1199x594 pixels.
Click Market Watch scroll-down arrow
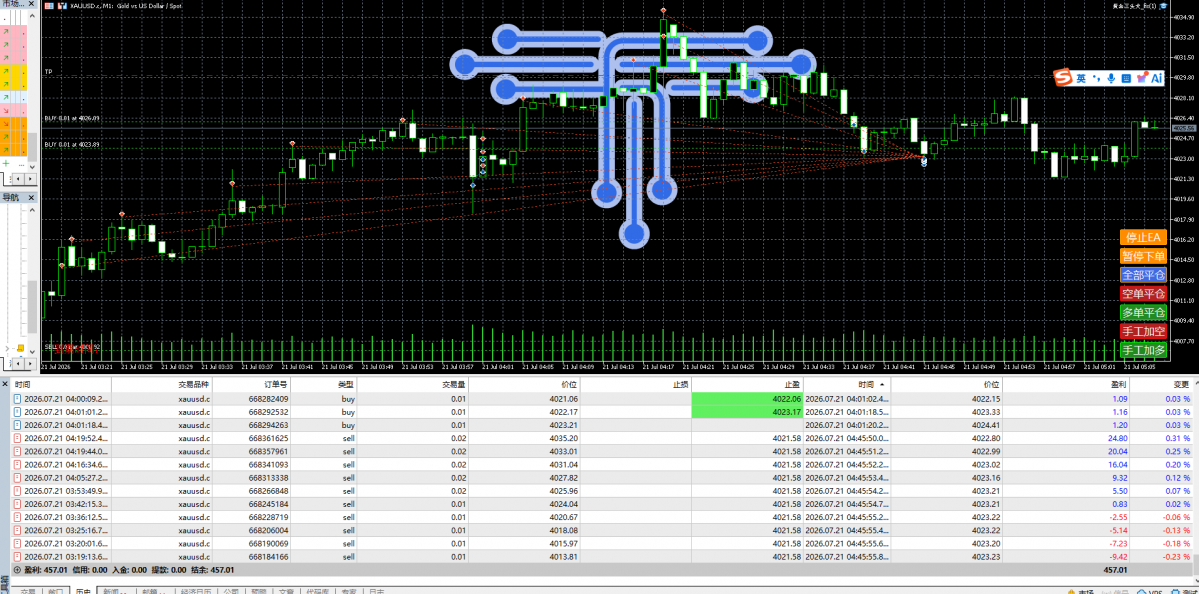(33, 166)
